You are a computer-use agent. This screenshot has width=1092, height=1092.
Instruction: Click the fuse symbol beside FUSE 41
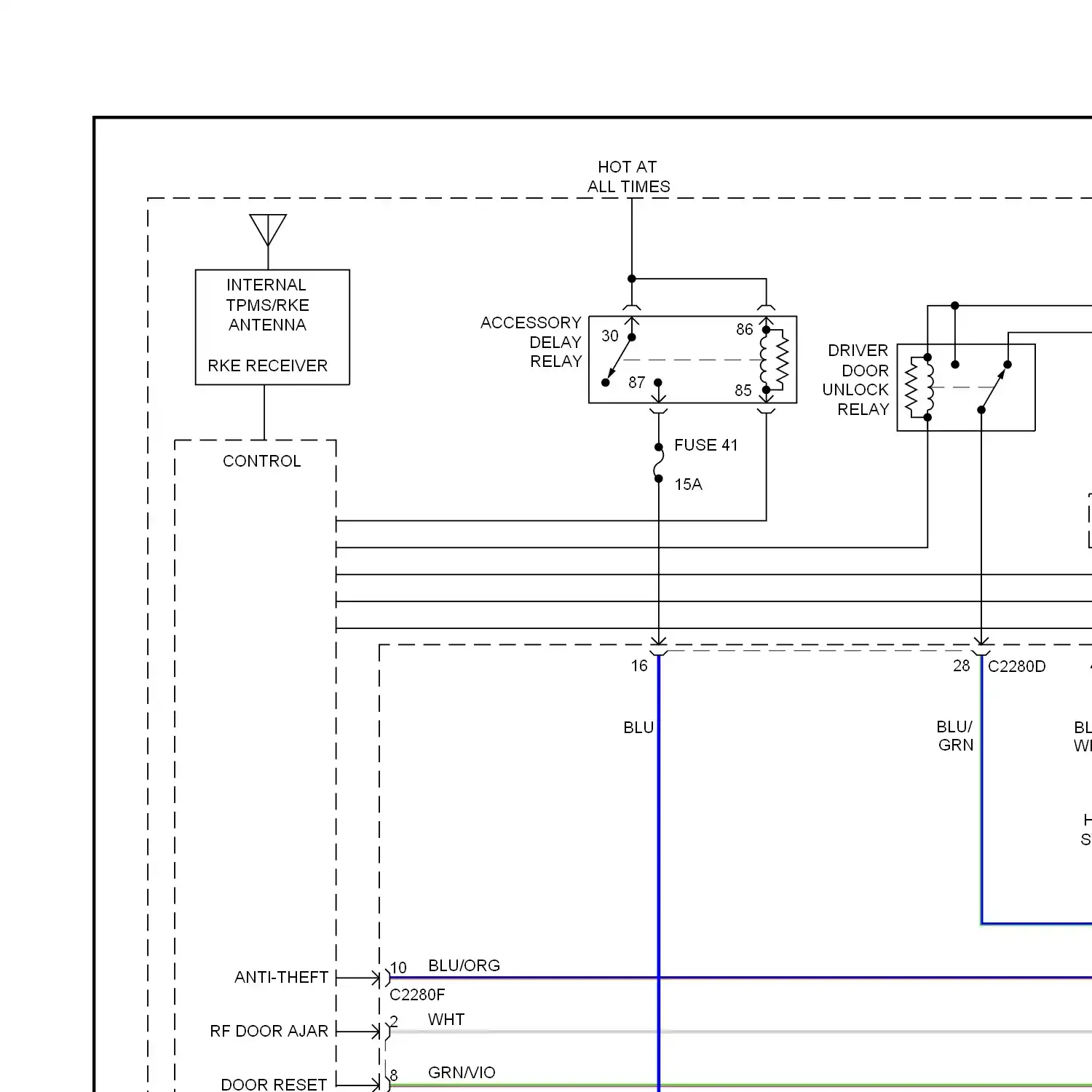(658, 463)
